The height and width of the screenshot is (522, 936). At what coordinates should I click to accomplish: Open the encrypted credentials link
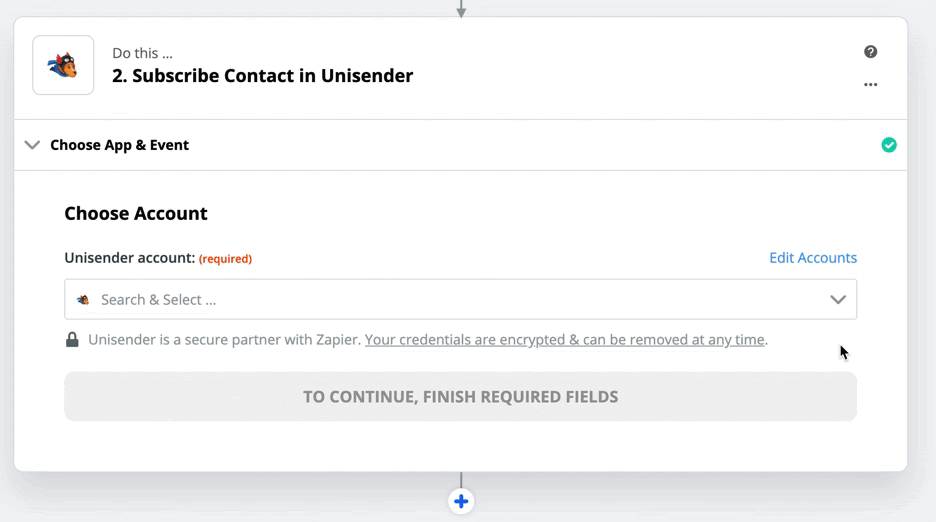pos(565,340)
